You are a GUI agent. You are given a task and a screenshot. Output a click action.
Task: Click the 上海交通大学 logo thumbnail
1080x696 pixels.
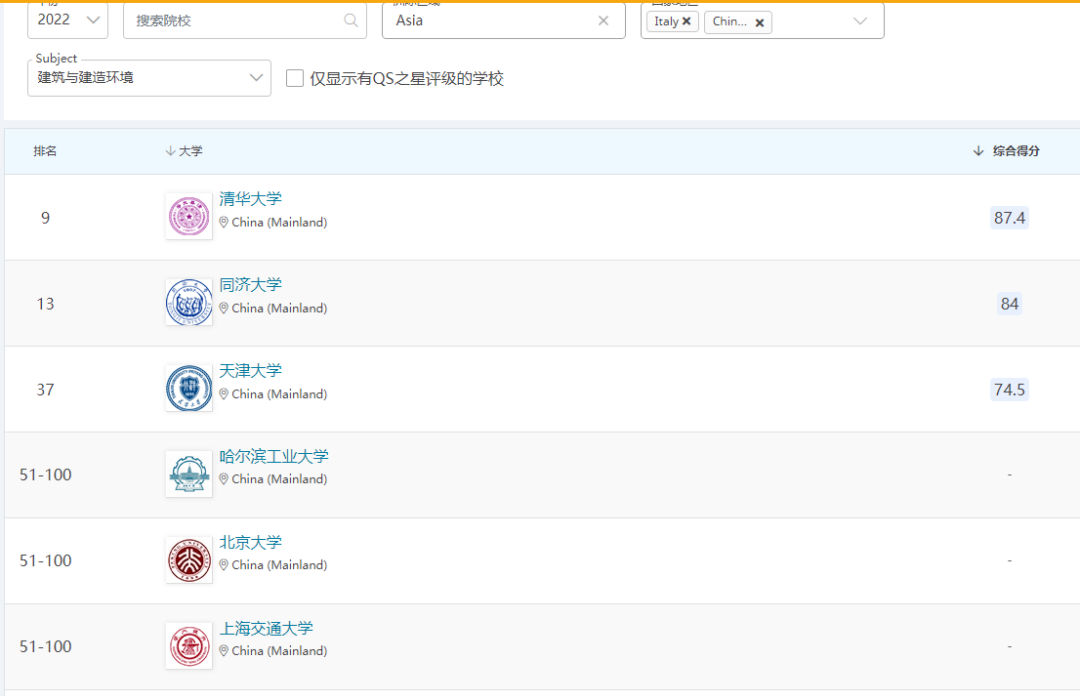(189, 646)
